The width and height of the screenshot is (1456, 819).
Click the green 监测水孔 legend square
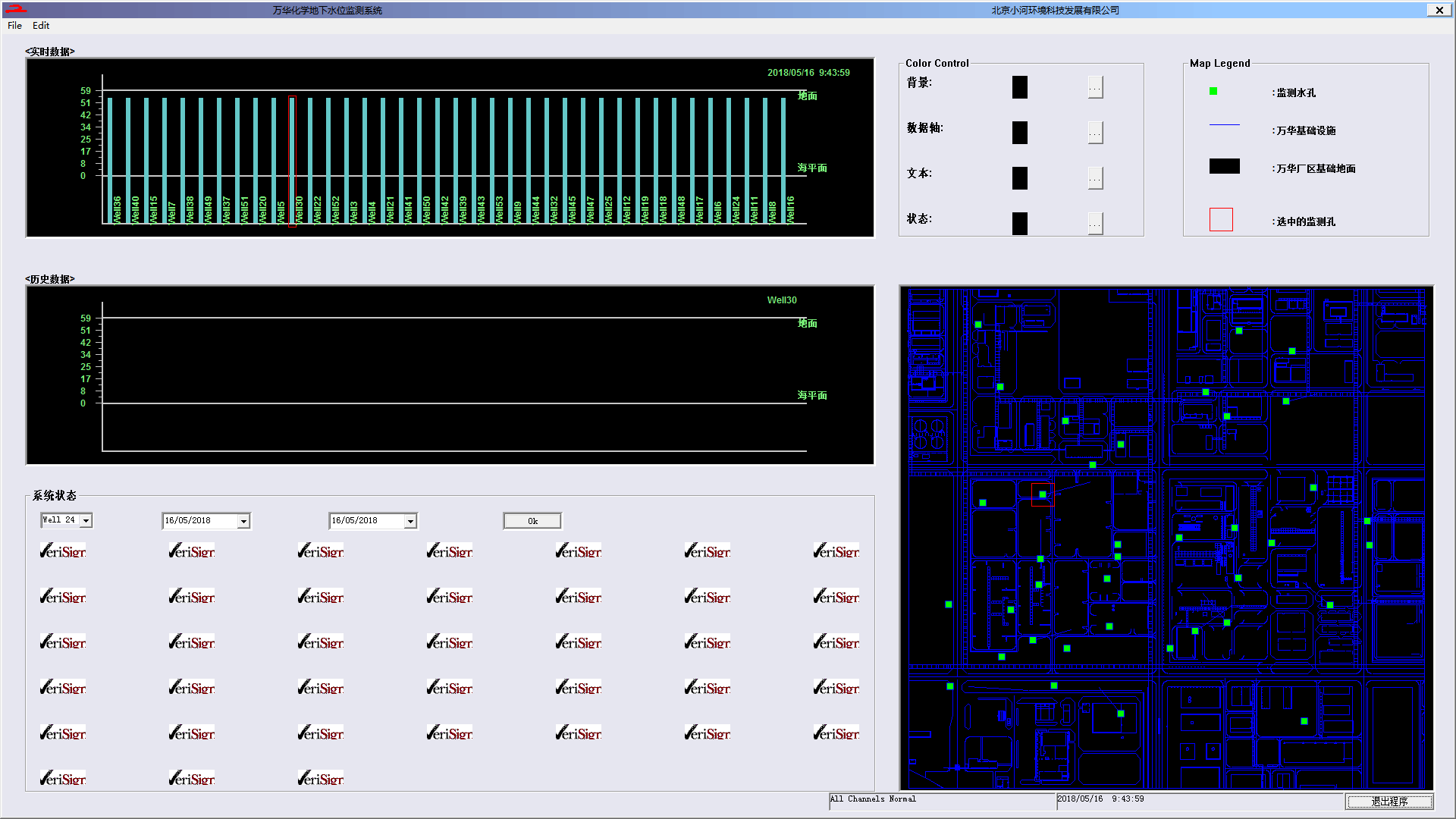[x=1213, y=91]
